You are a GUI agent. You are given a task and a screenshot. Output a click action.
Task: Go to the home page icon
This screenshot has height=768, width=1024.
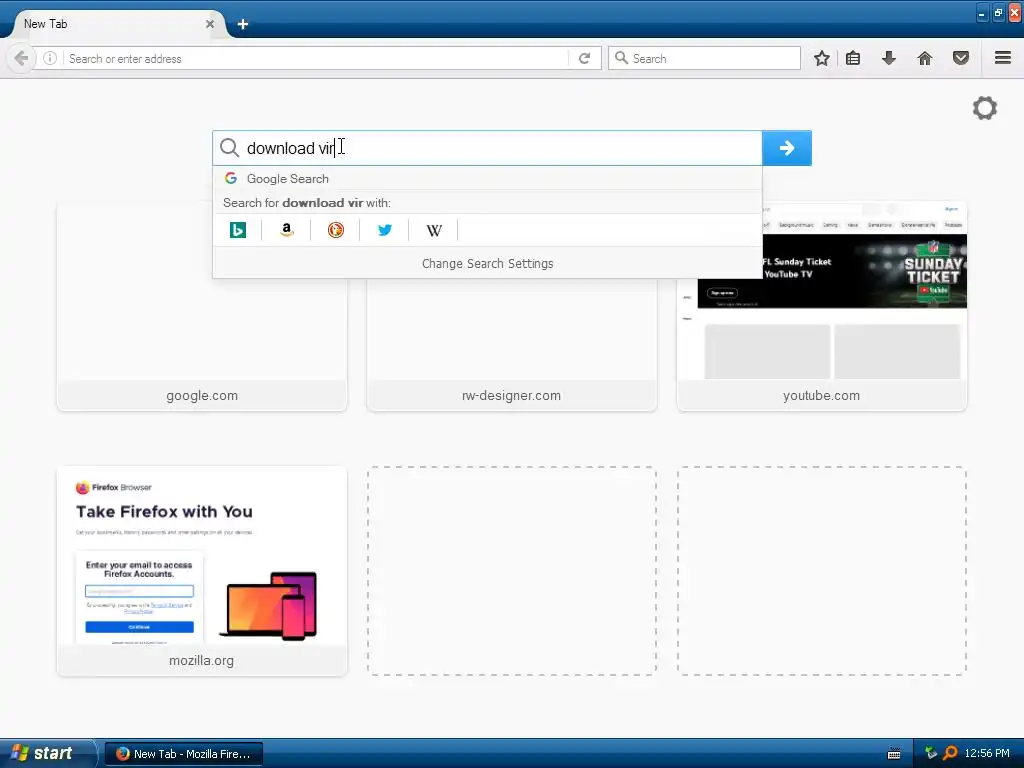(x=925, y=58)
